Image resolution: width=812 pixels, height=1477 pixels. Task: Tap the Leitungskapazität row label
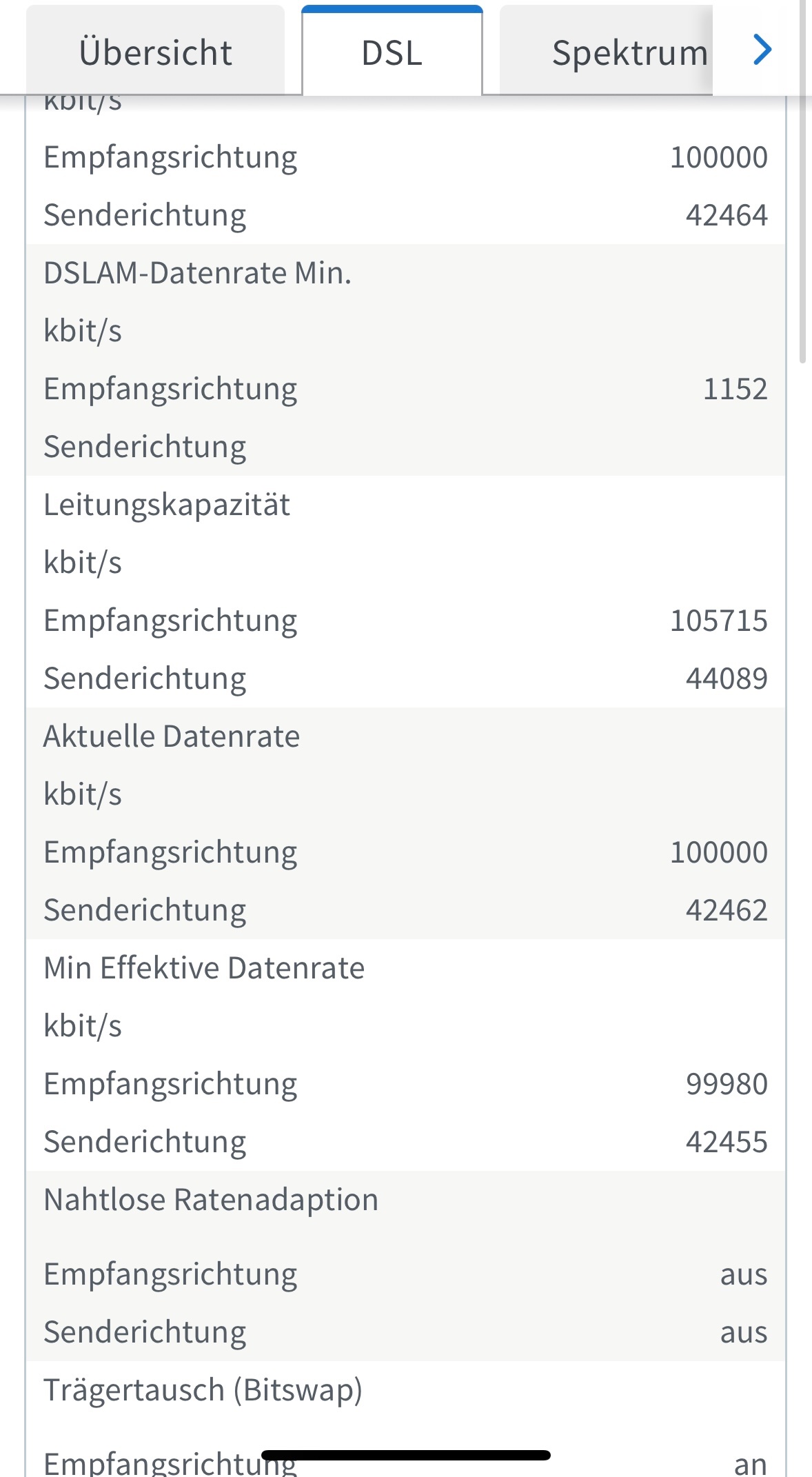(x=167, y=505)
